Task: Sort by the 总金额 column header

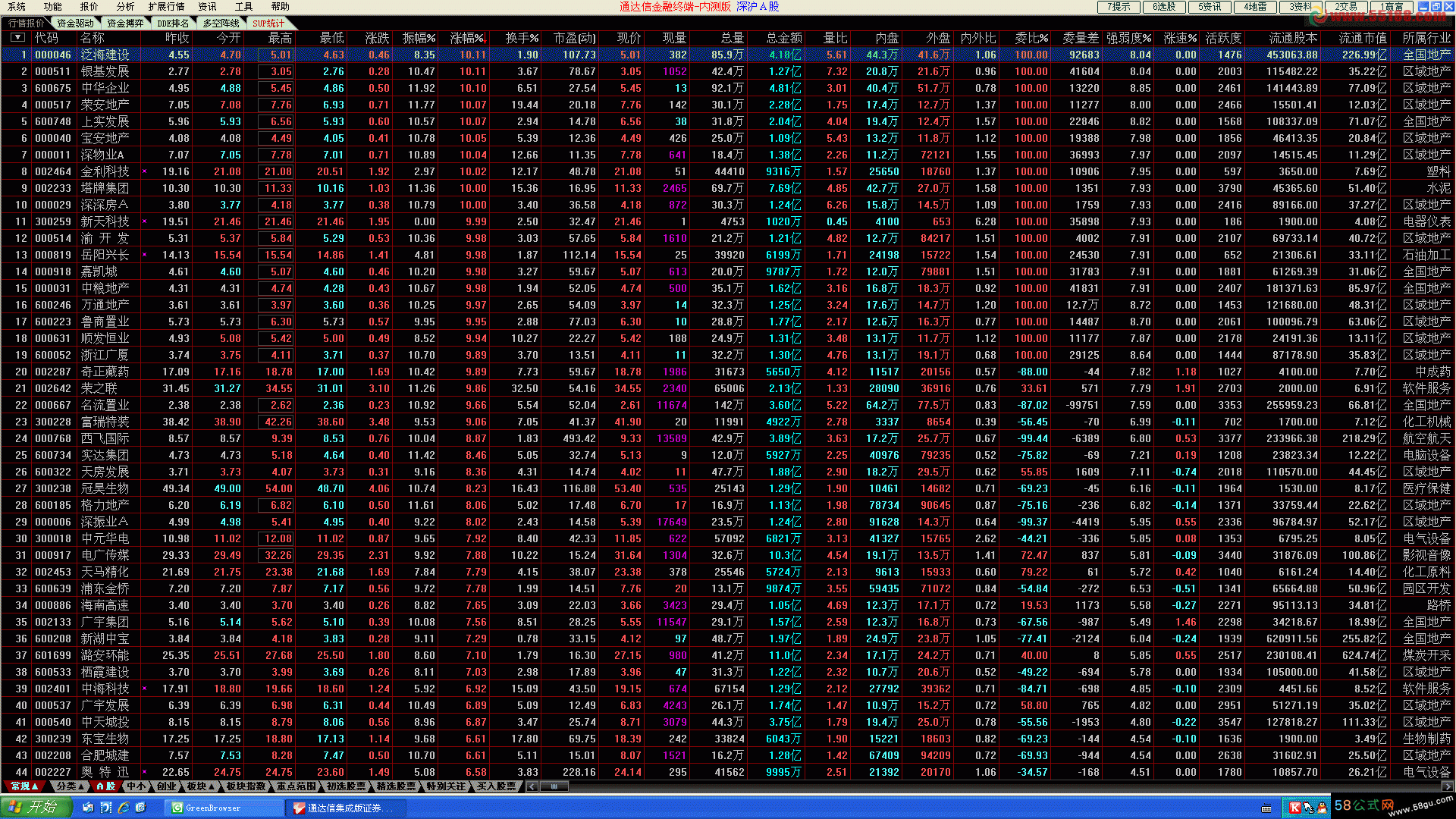Action: pos(784,38)
